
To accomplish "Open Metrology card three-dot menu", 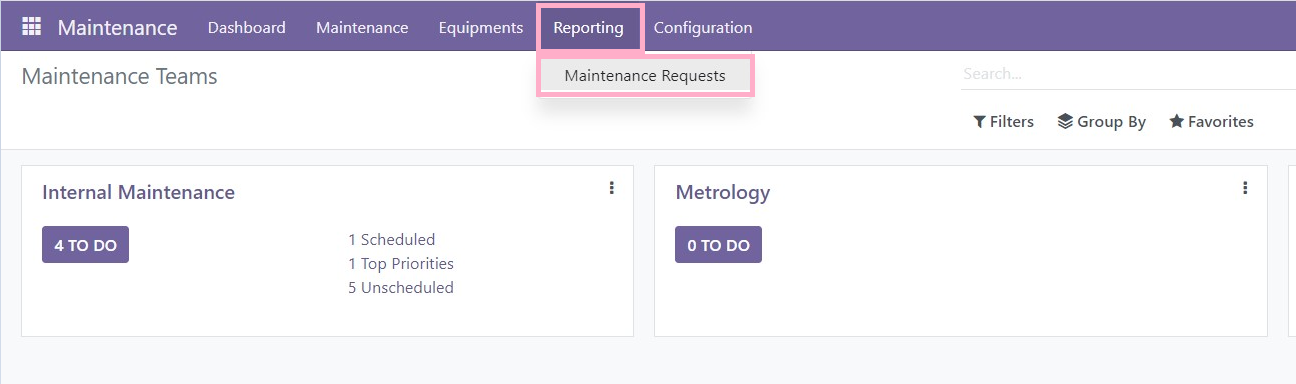I will (1245, 188).
